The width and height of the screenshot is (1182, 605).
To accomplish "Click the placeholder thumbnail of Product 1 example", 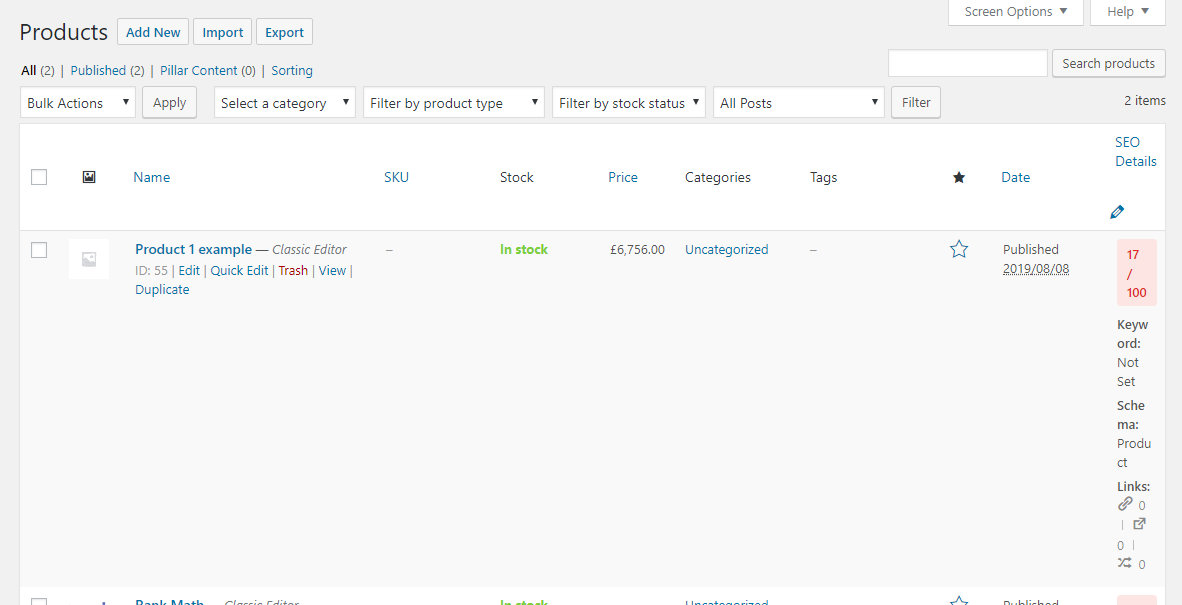I will (x=89, y=259).
